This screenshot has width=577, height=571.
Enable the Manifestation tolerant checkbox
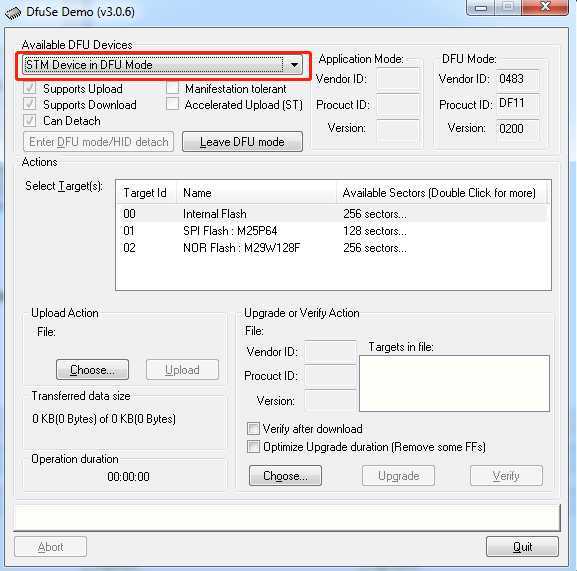coord(172,88)
